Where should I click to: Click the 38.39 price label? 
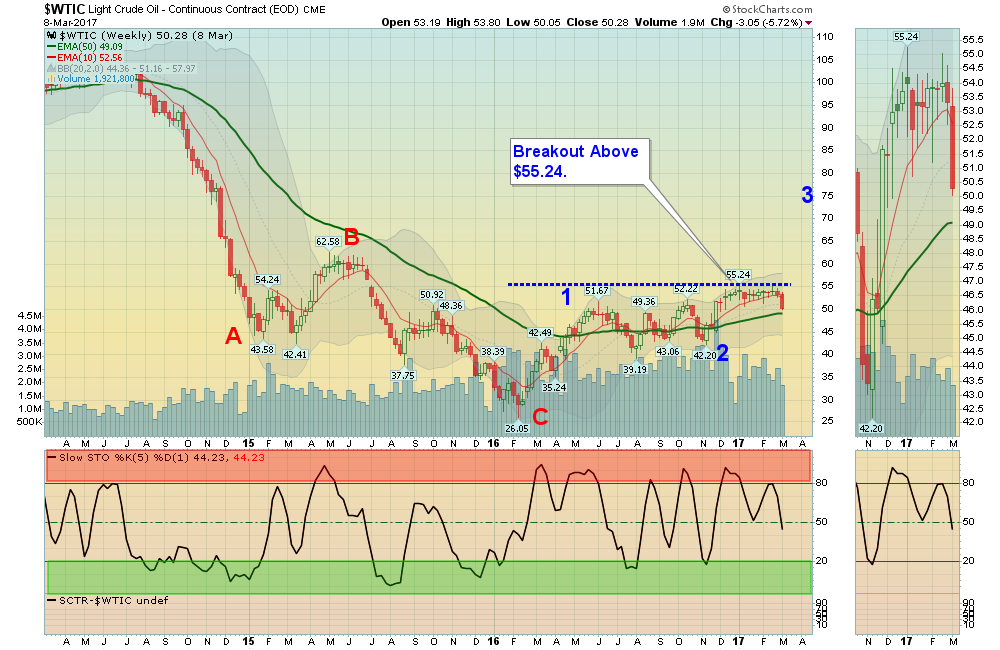pos(492,351)
